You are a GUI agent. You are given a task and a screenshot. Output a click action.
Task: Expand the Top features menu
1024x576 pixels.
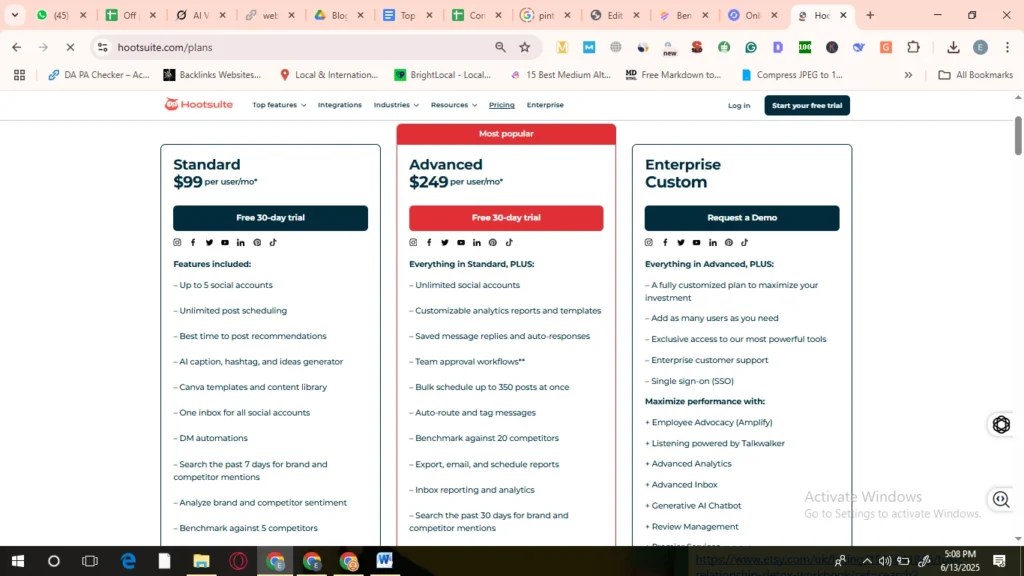(279, 105)
